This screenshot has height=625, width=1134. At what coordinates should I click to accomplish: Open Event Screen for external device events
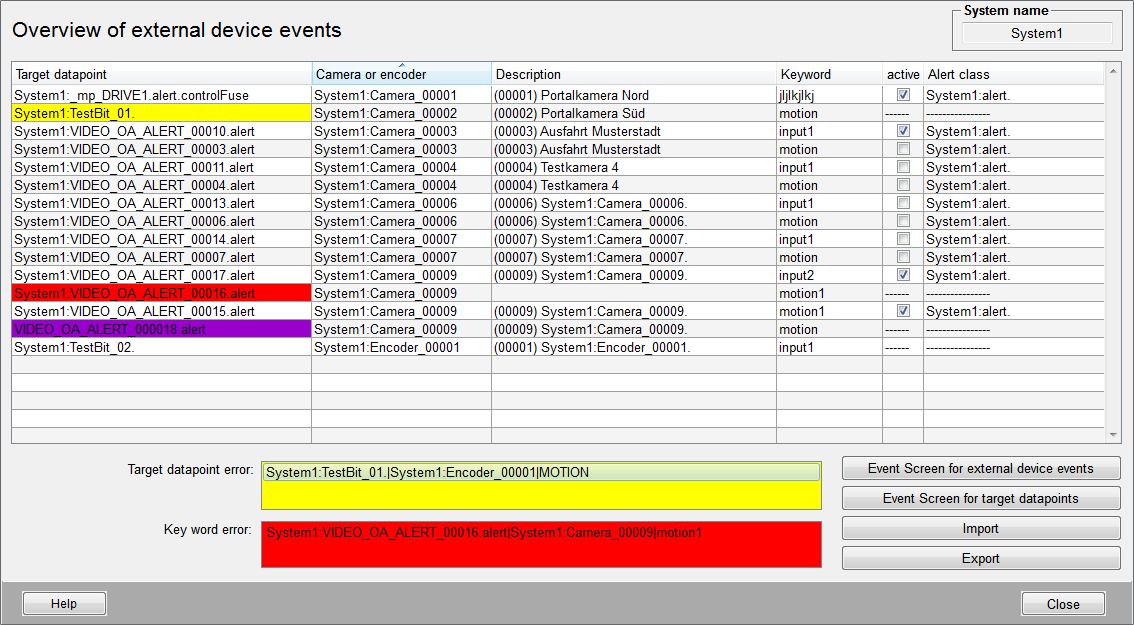pos(980,469)
